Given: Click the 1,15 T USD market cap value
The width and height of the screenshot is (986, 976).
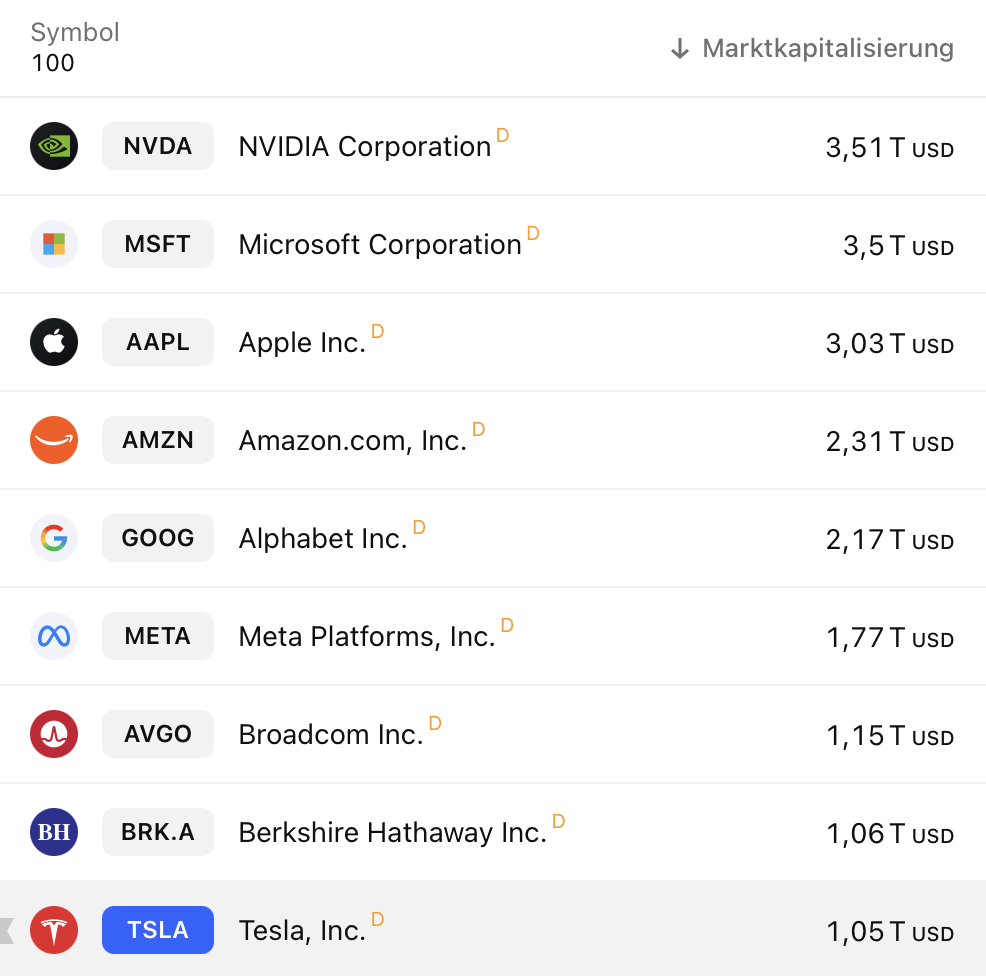Looking at the screenshot, I should coord(890,736).
